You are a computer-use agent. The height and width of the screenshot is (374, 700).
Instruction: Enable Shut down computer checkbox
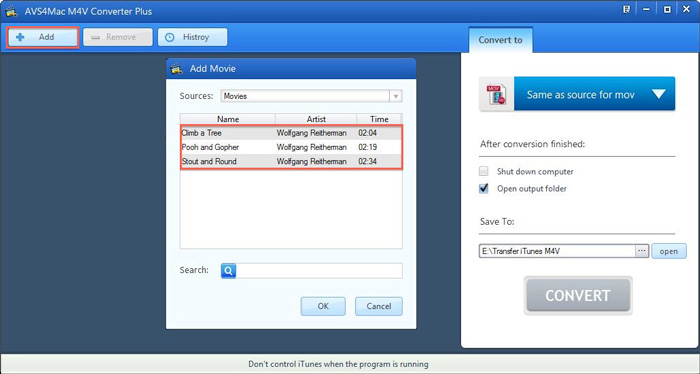[483, 171]
